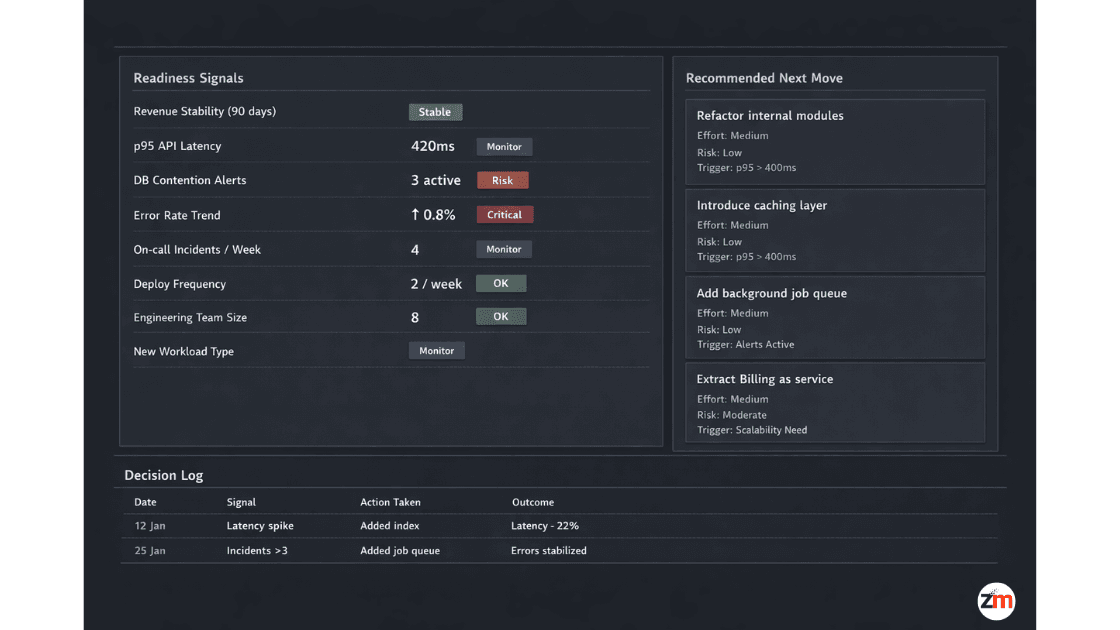Screen dimensions: 1120x630
Task: Click Trigger: Scalability Need in Billing card
Action: (x=751, y=430)
